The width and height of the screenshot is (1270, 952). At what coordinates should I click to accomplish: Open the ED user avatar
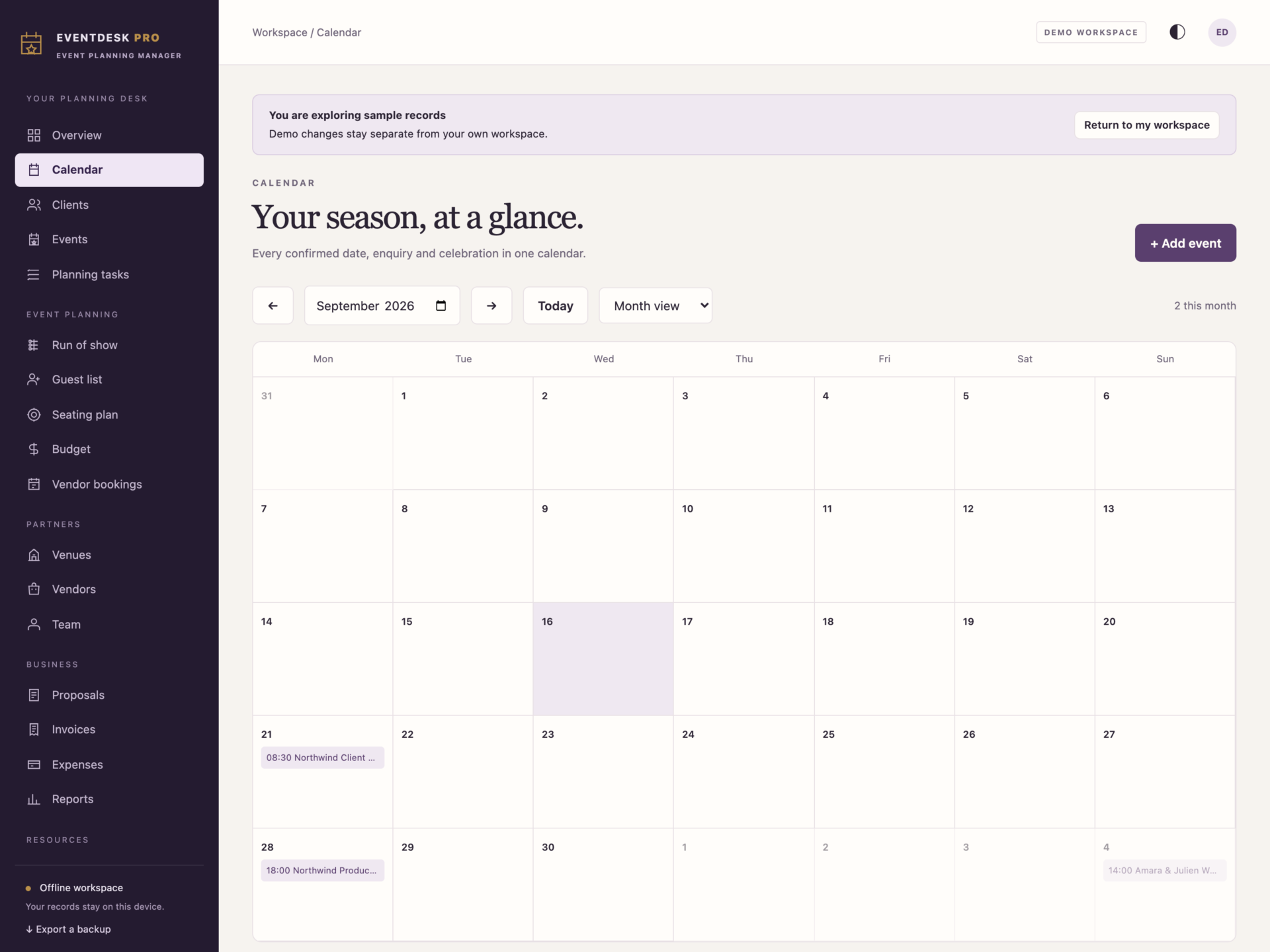coord(1222,32)
